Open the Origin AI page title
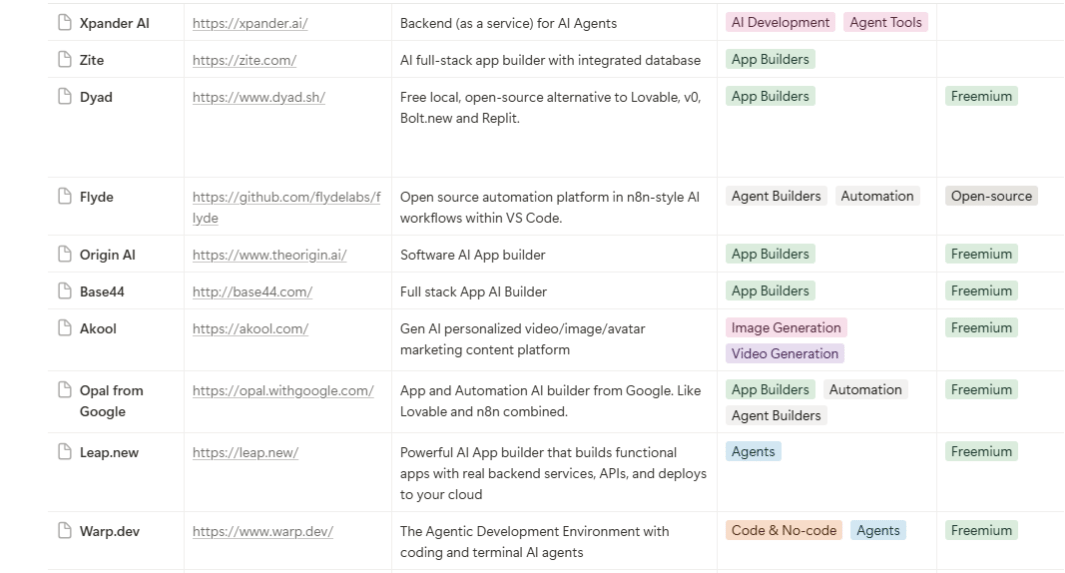 click(x=107, y=255)
